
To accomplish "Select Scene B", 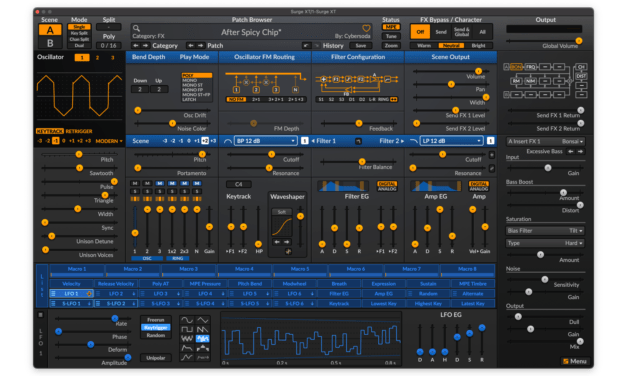I will click(x=50, y=42).
